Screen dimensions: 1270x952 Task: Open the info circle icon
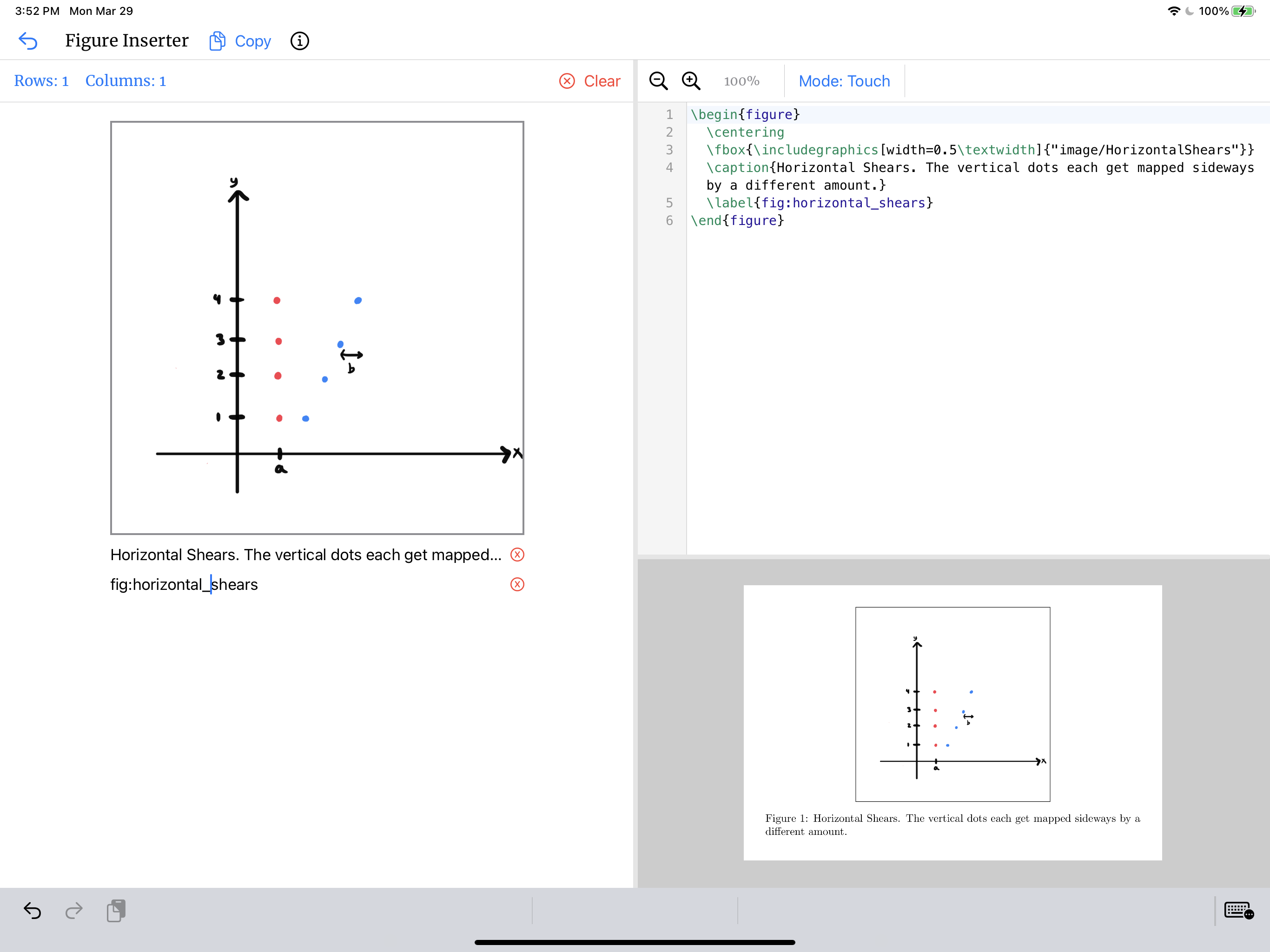coord(300,41)
